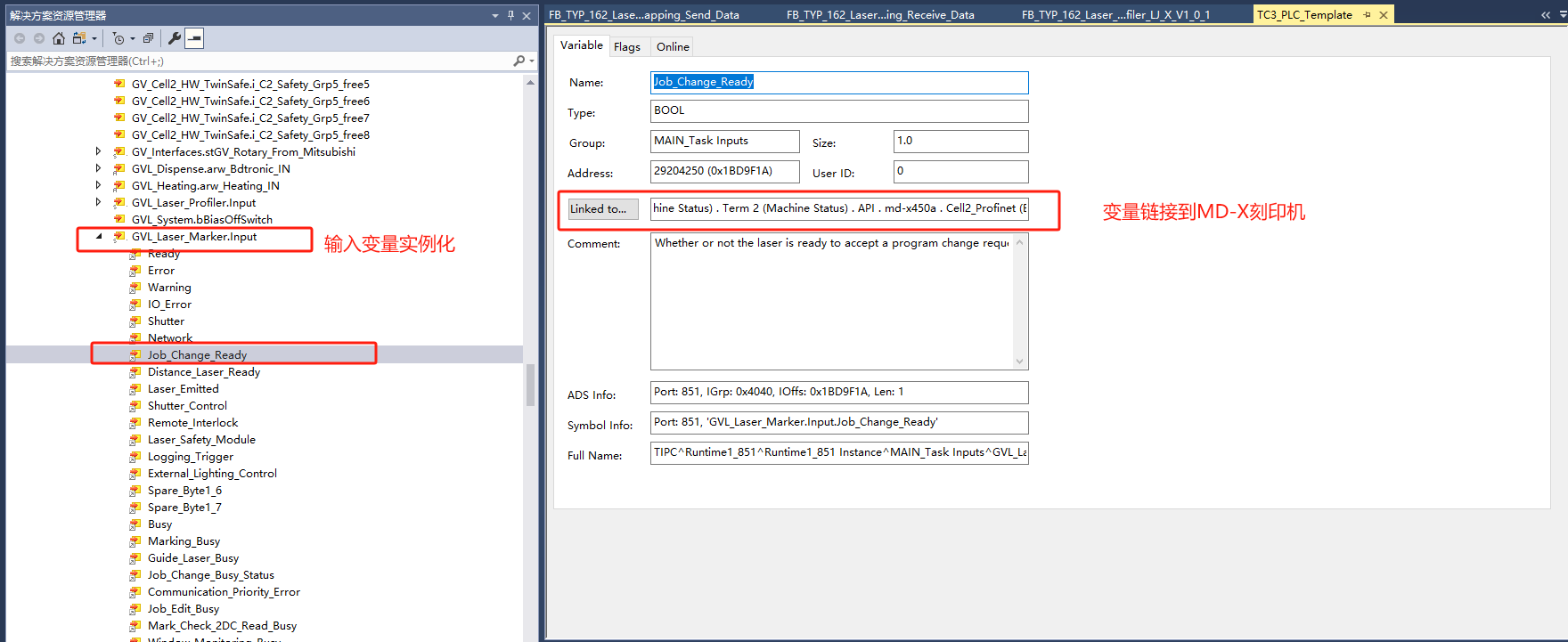This screenshot has height=642, width=1568.
Task: Select Spare_Byte1_6 variable
Action: [184, 490]
